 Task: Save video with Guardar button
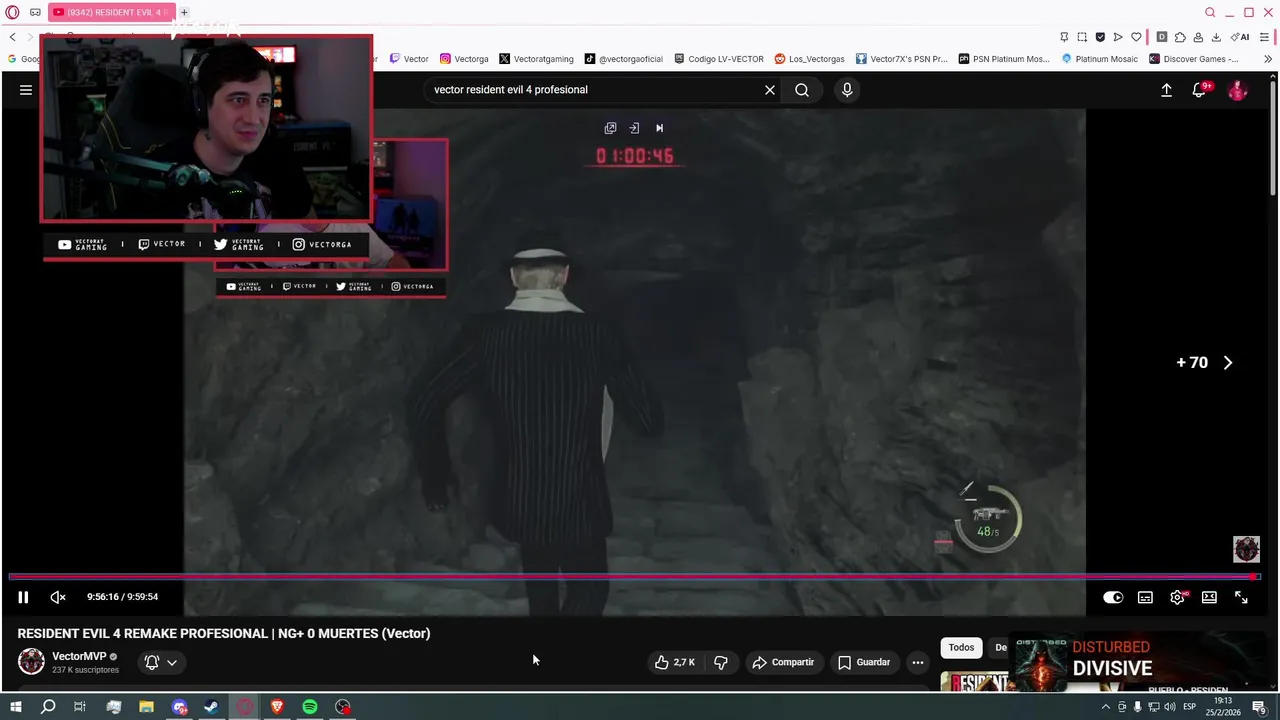[x=864, y=662]
